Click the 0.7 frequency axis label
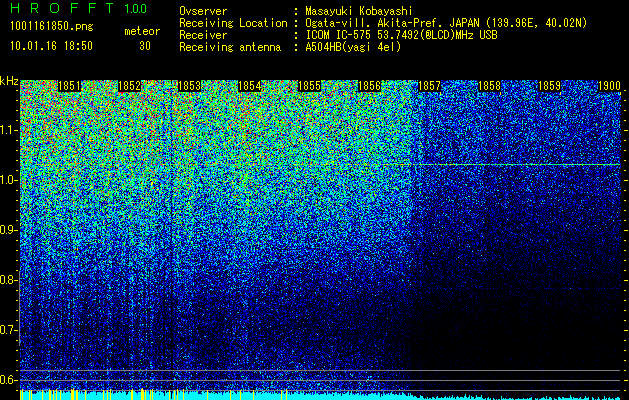This screenshot has width=629, height=400. [x=8, y=330]
